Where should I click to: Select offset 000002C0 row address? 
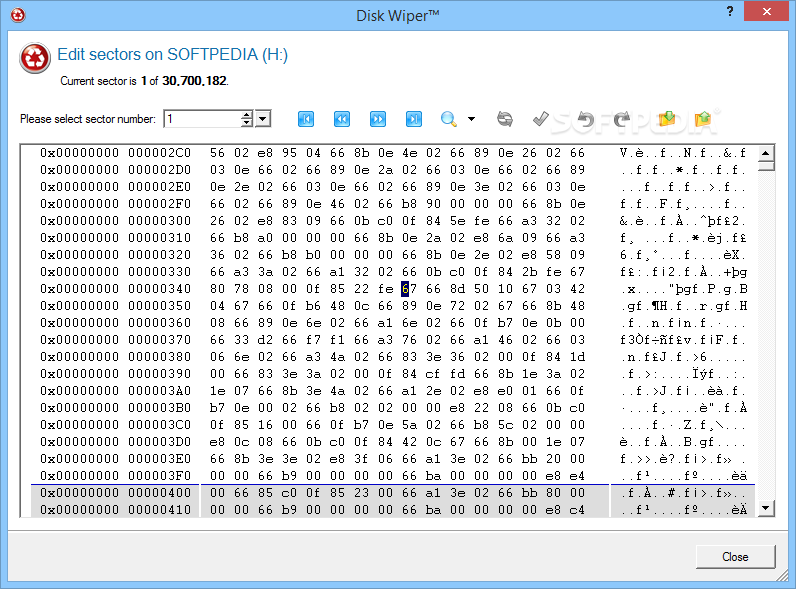pos(115,153)
